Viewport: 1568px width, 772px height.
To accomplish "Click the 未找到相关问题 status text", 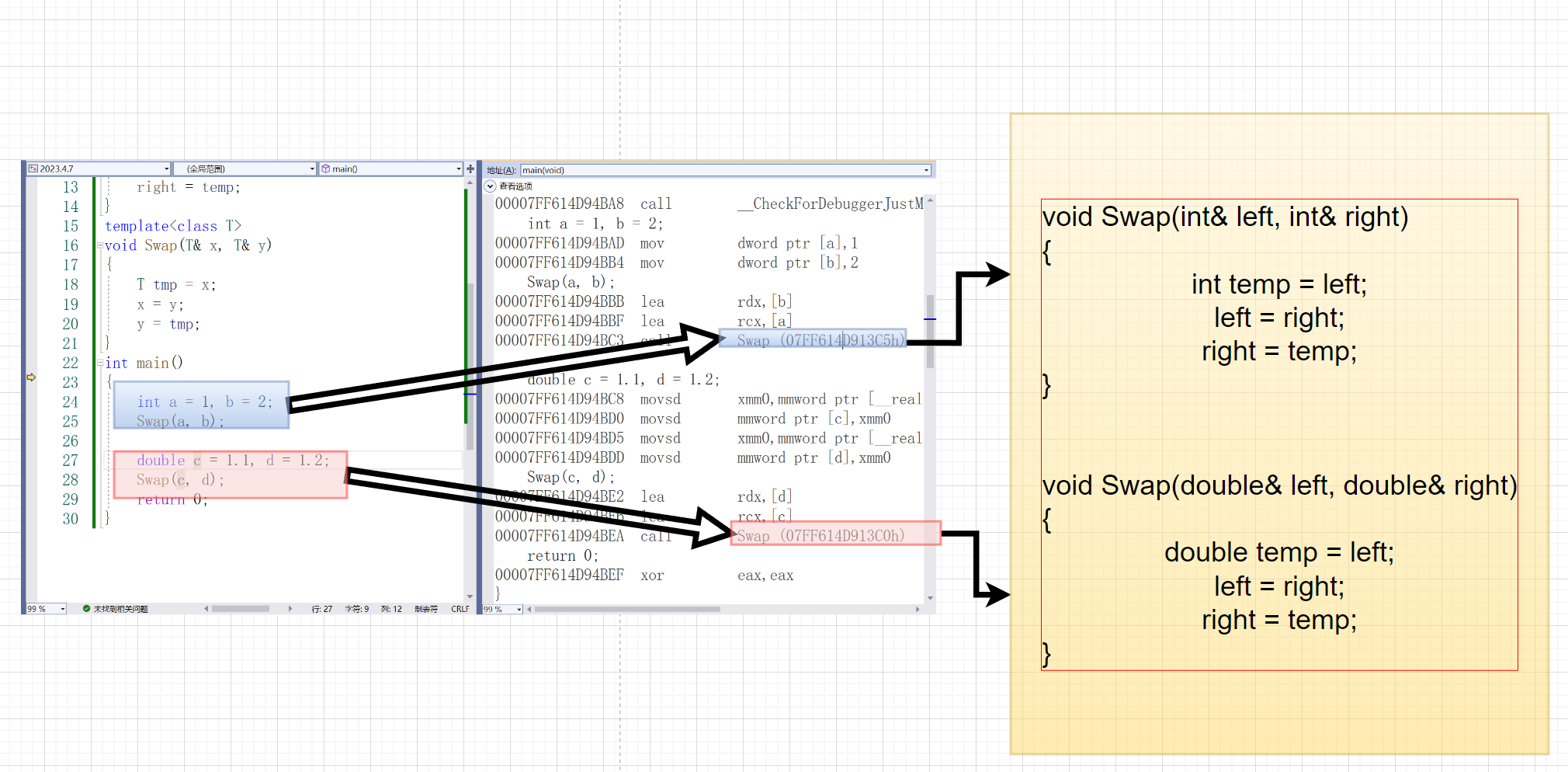I will pos(121,609).
